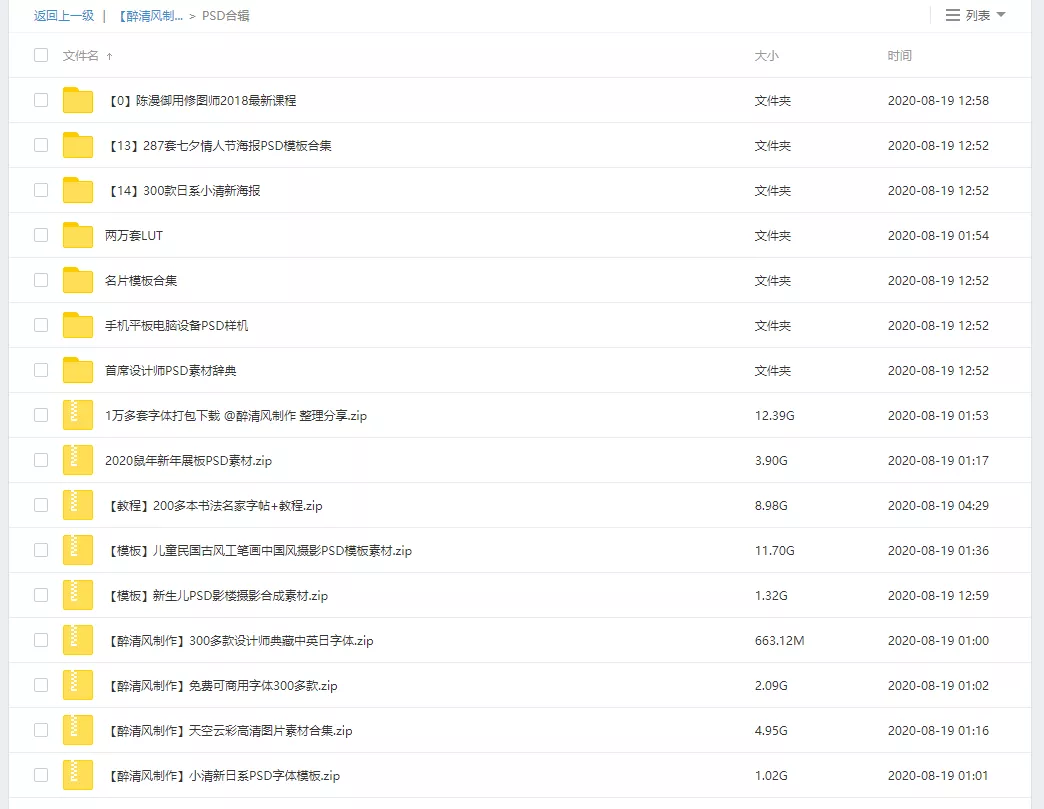Viewport: 1044px width, 809px height.
Task: Check the box for 手机平板电脑设备PSD样机
Action: tap(41, 325)
